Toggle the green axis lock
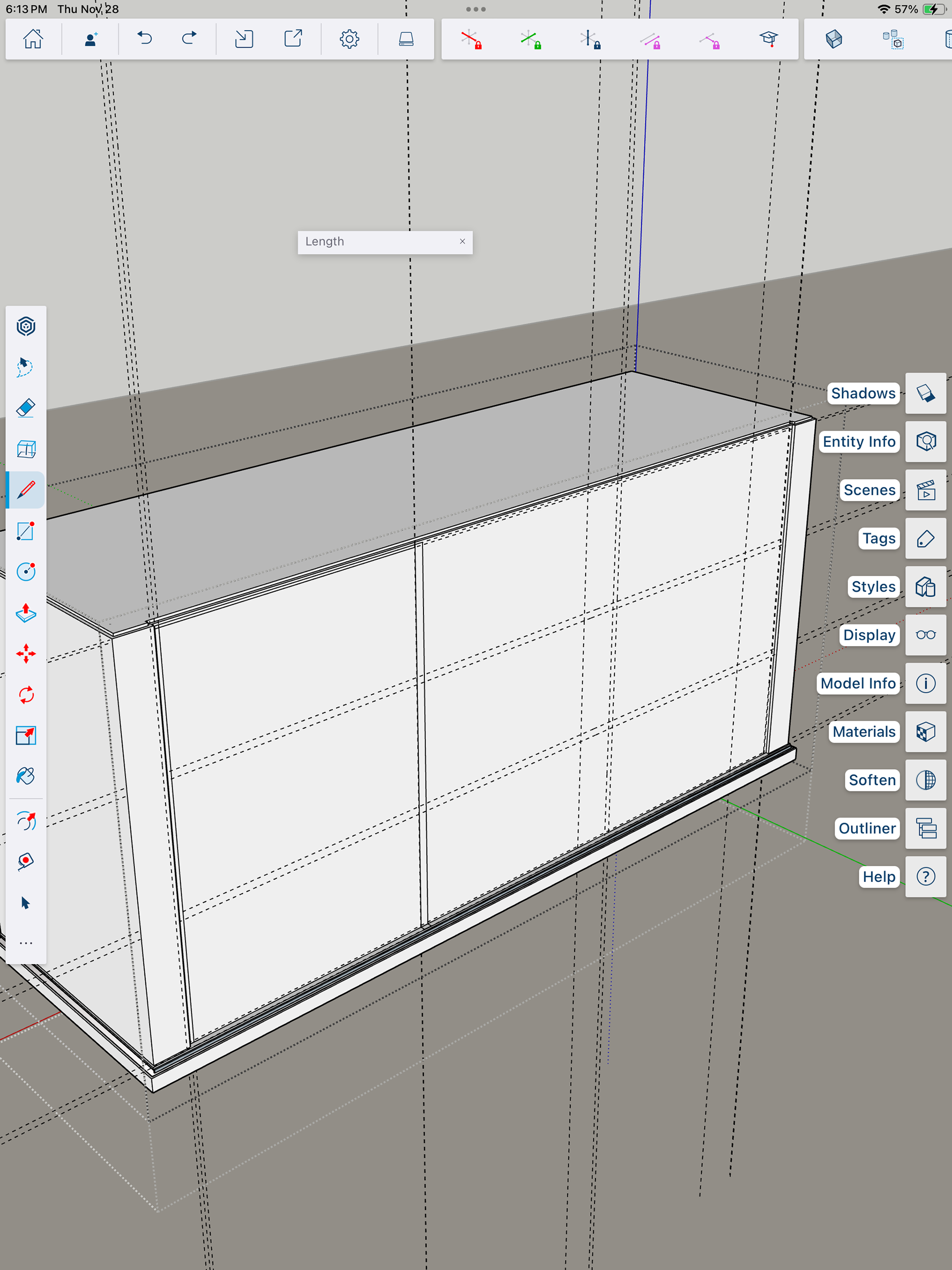This screenshot has width=952, height=1270. point(531,39)
